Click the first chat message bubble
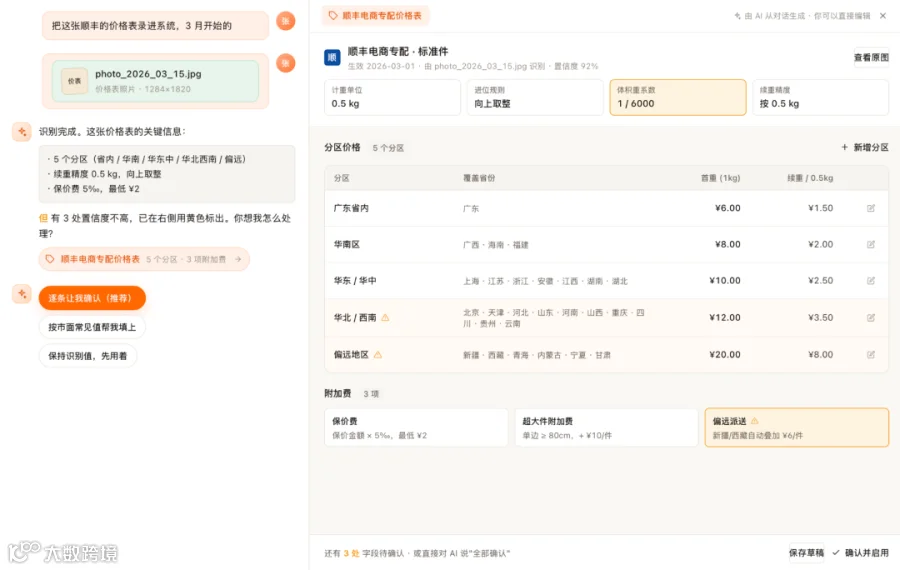Screen dimensions: 900x570 (155, 26)
